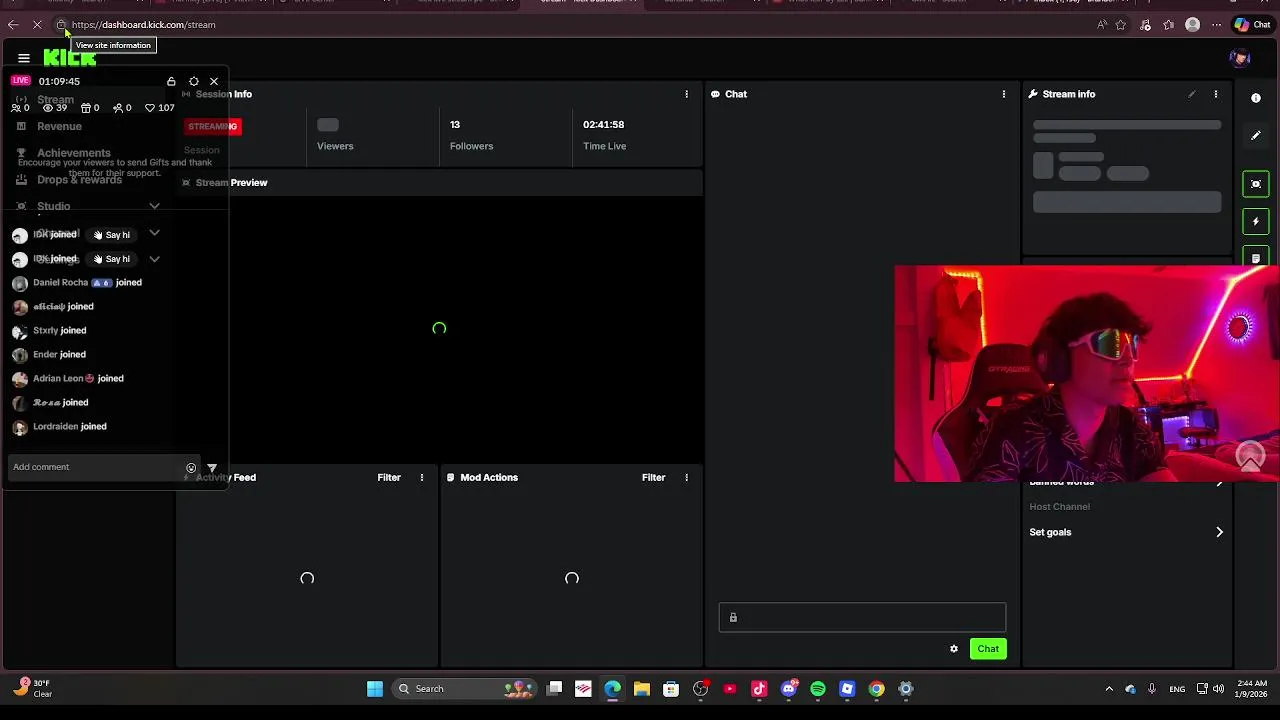Open the Stream sidebar item

click(55, 100)
